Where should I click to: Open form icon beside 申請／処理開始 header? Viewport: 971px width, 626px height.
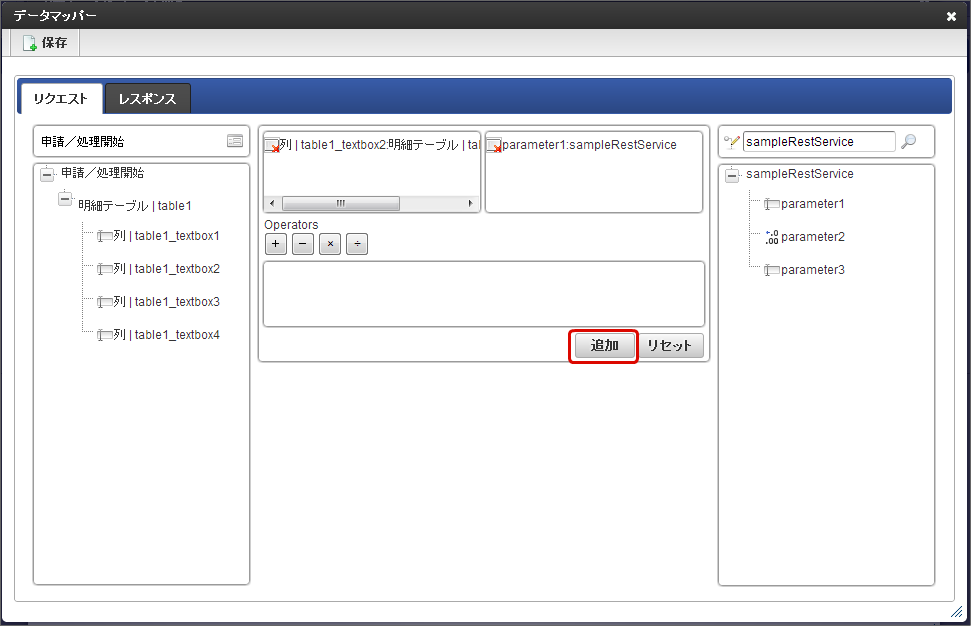click(235, 141)
